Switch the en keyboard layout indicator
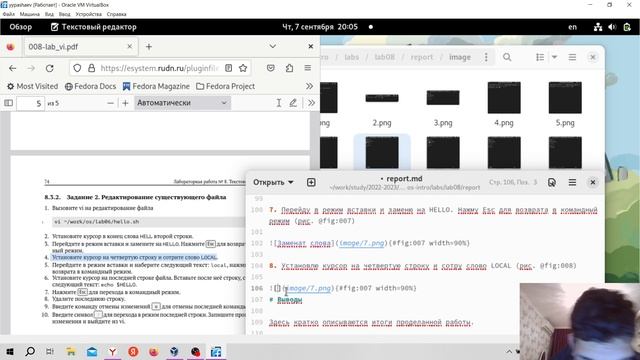 pyautogui.click(x=572, y=27)
